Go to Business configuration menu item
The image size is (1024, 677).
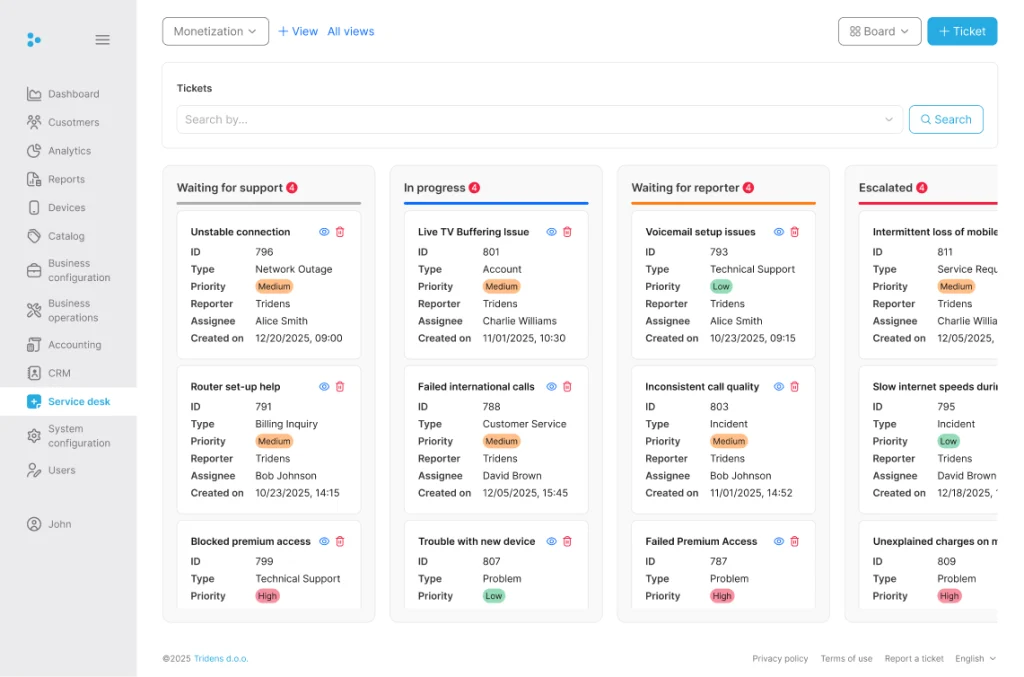[x=78, y=271]
